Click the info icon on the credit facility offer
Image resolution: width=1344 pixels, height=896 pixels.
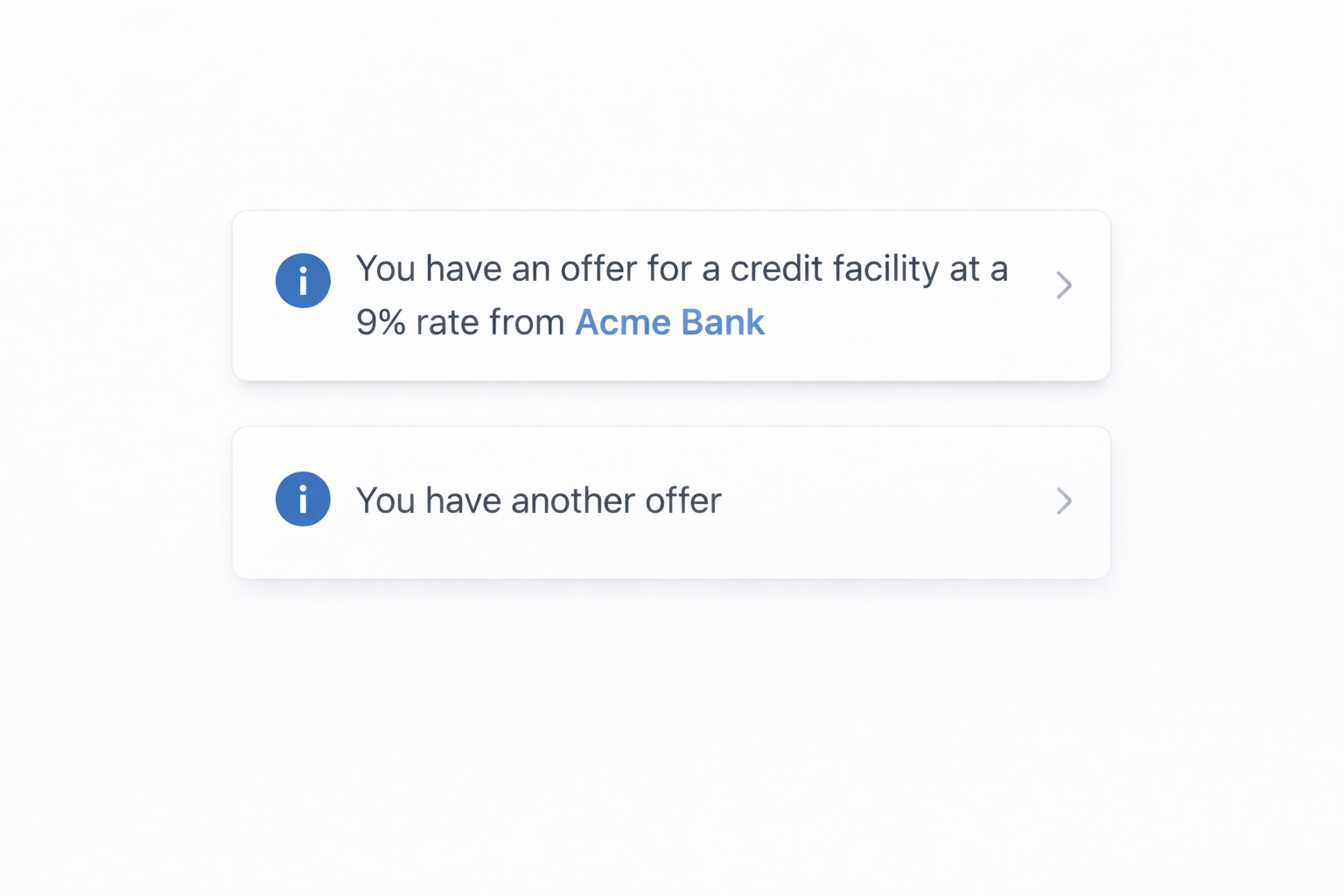(303, 281)
